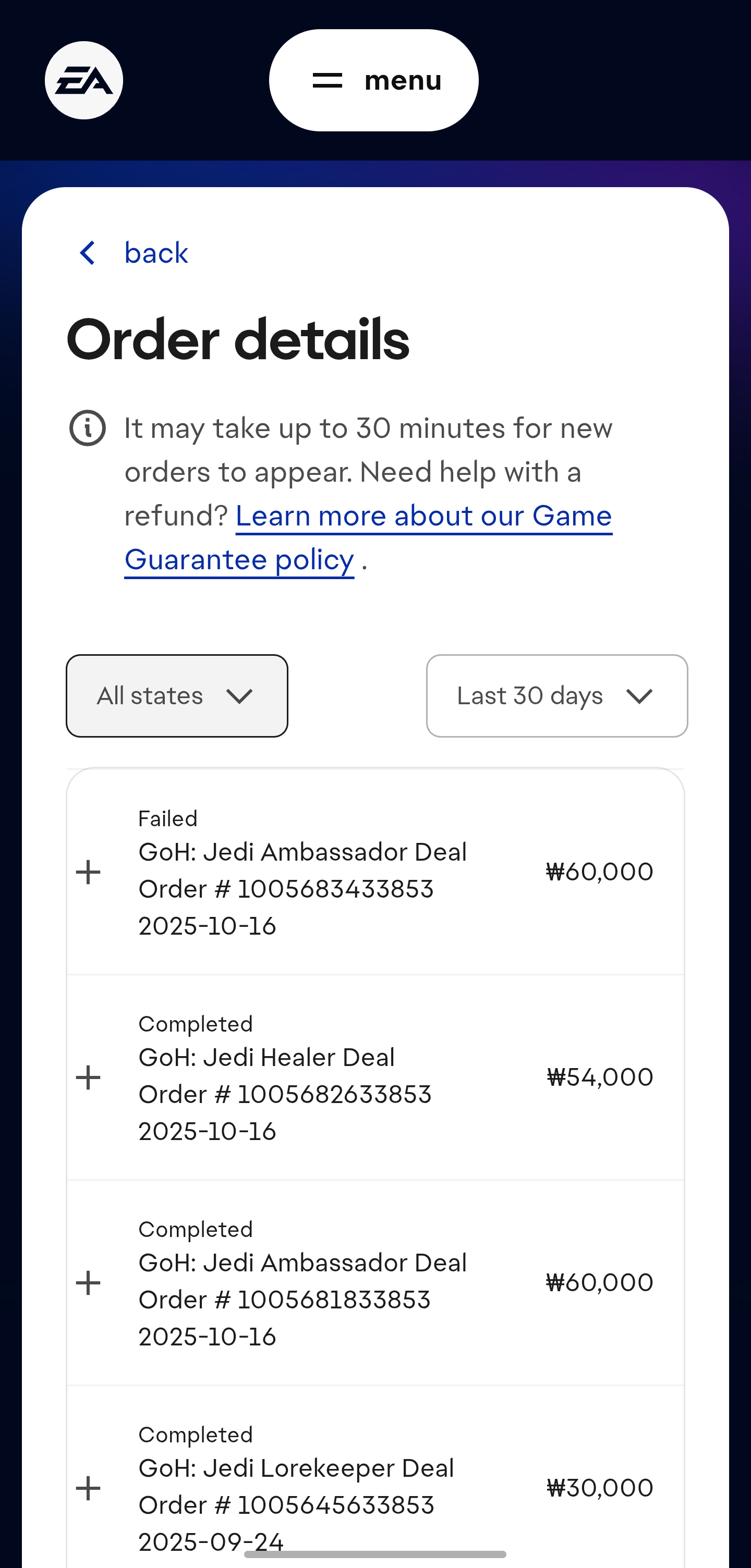Screen dimensions: 751x1568
Task: Open the All states filter dropdown
Action: pos(177,696)
